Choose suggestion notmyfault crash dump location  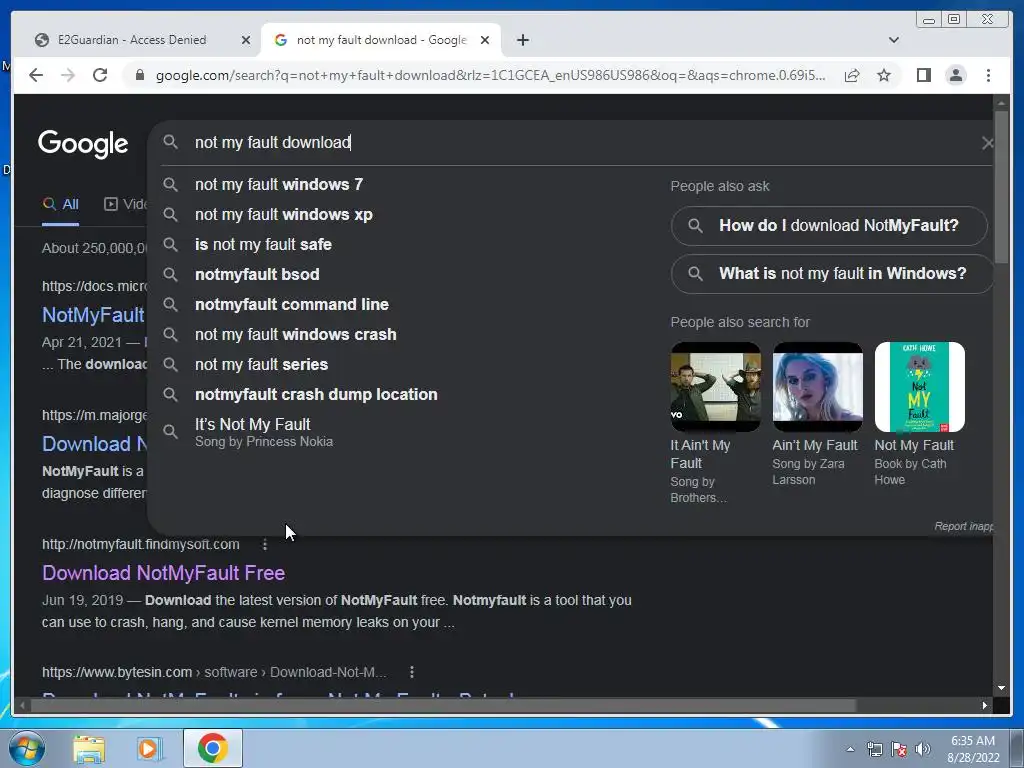[x=316, y=394]
